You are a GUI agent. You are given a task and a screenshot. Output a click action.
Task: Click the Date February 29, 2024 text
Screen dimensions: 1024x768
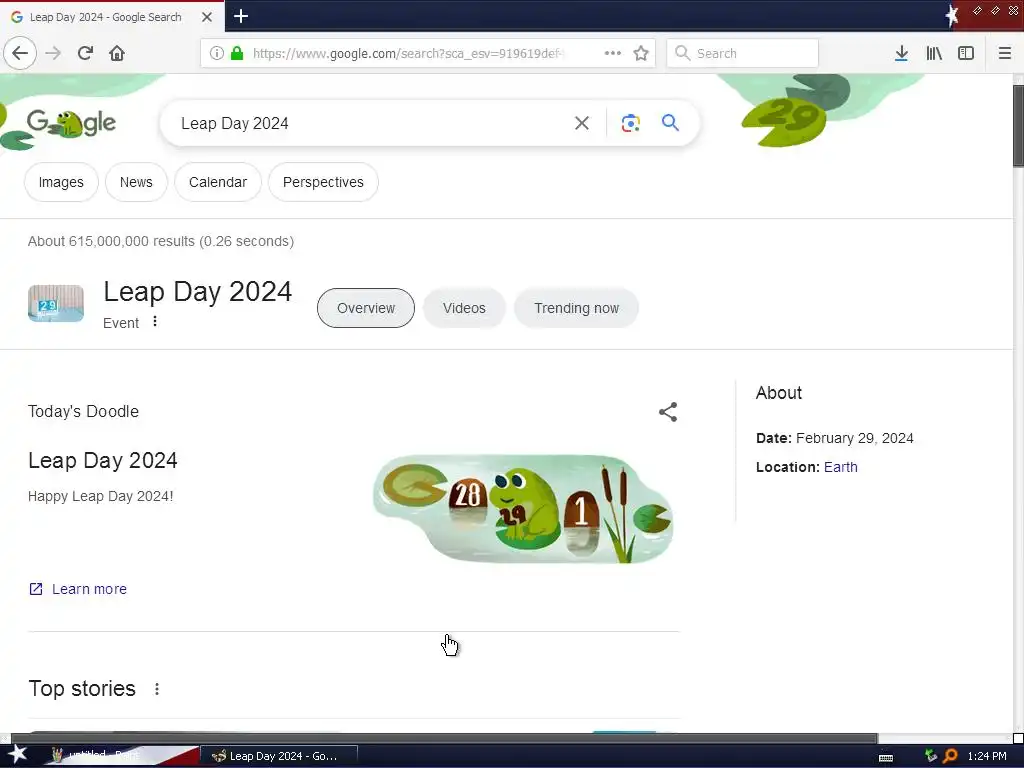[x=835, y=438]
